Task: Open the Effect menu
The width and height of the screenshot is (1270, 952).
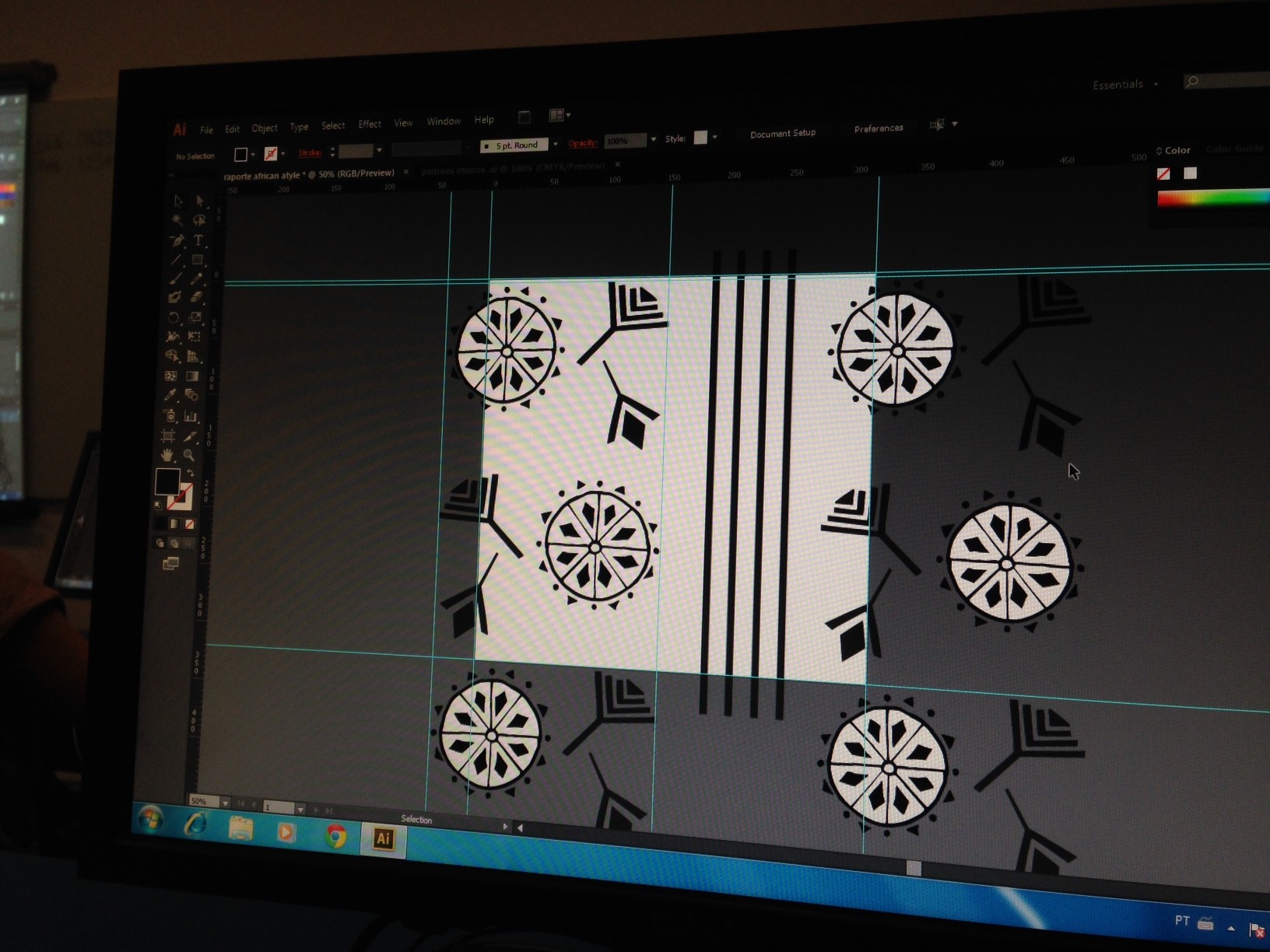Action: point(369,124)
